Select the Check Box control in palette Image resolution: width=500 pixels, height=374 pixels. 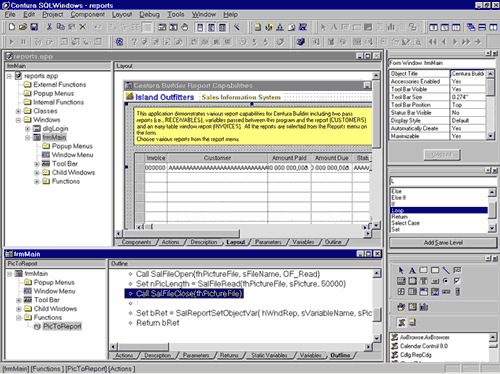click(457, 281)
